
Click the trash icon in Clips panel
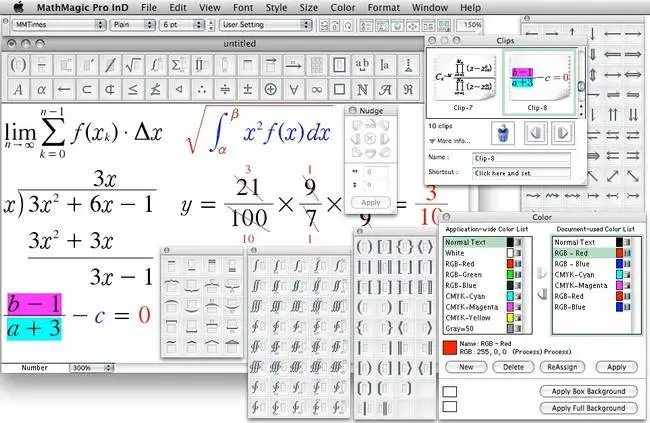click(x=503, y=133)
